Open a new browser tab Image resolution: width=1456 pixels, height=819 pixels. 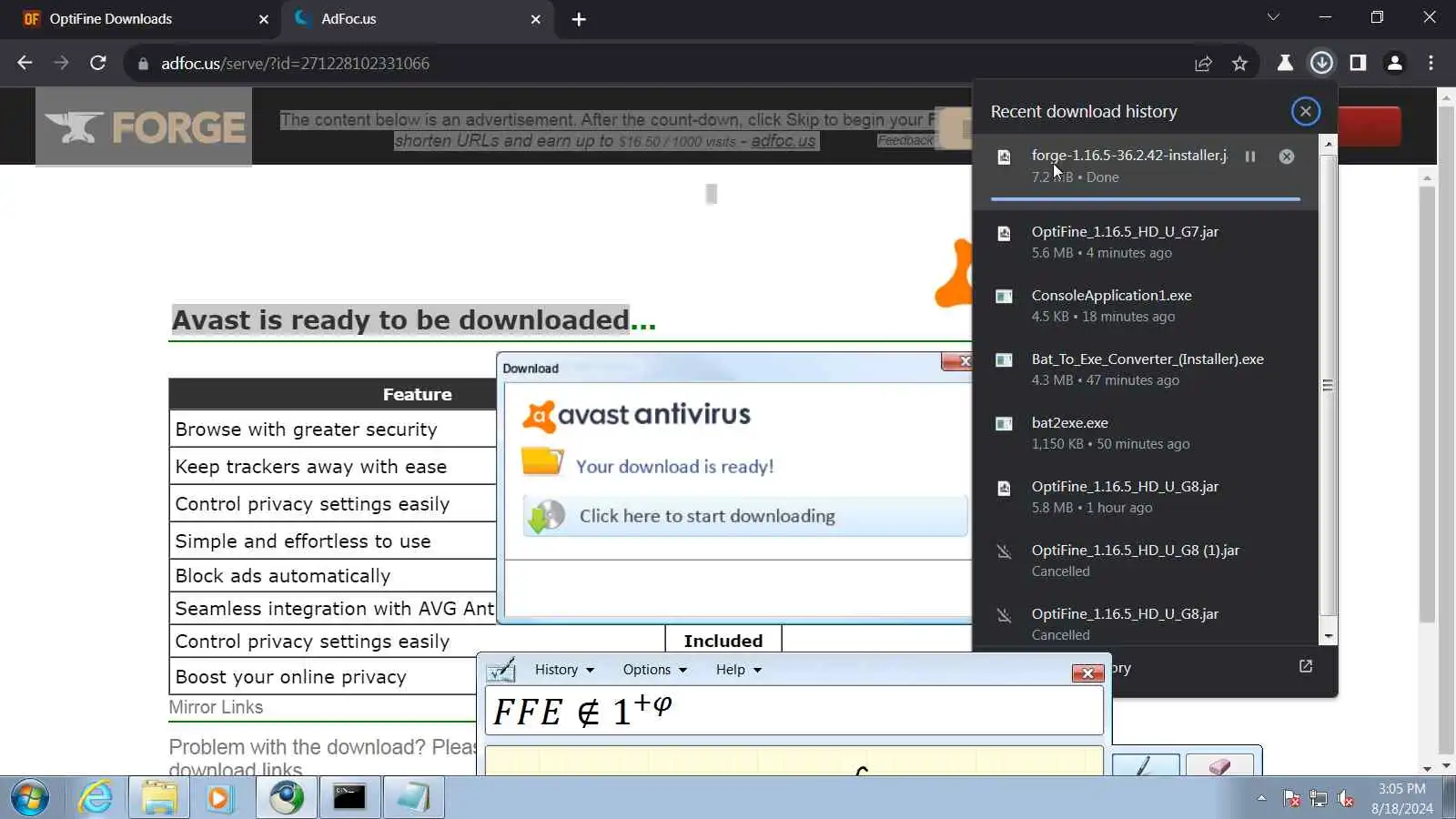pyautogui.click(x=579, y=19)
